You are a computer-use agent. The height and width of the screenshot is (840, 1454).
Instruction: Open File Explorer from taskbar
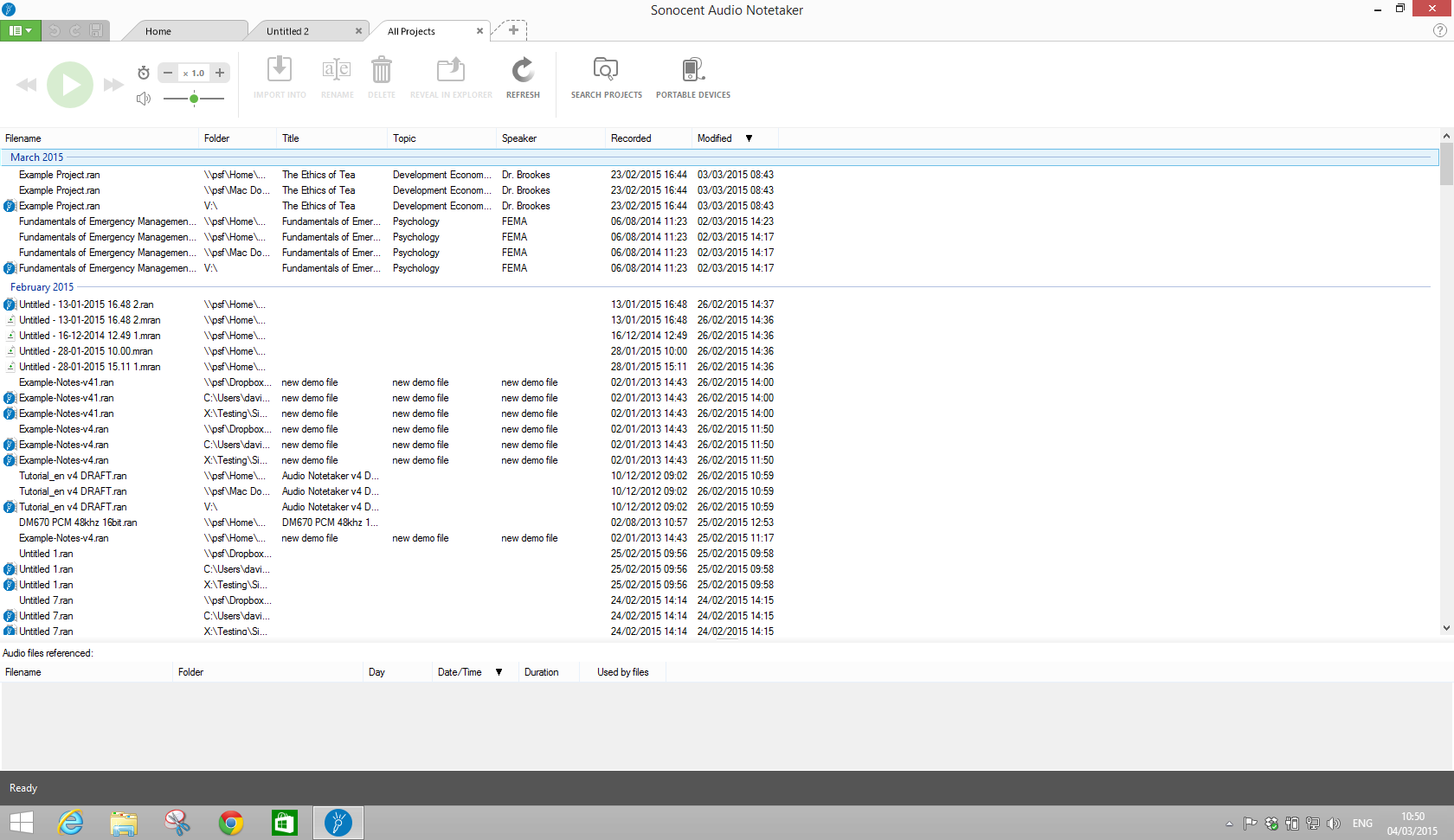(x=124, y=823)
